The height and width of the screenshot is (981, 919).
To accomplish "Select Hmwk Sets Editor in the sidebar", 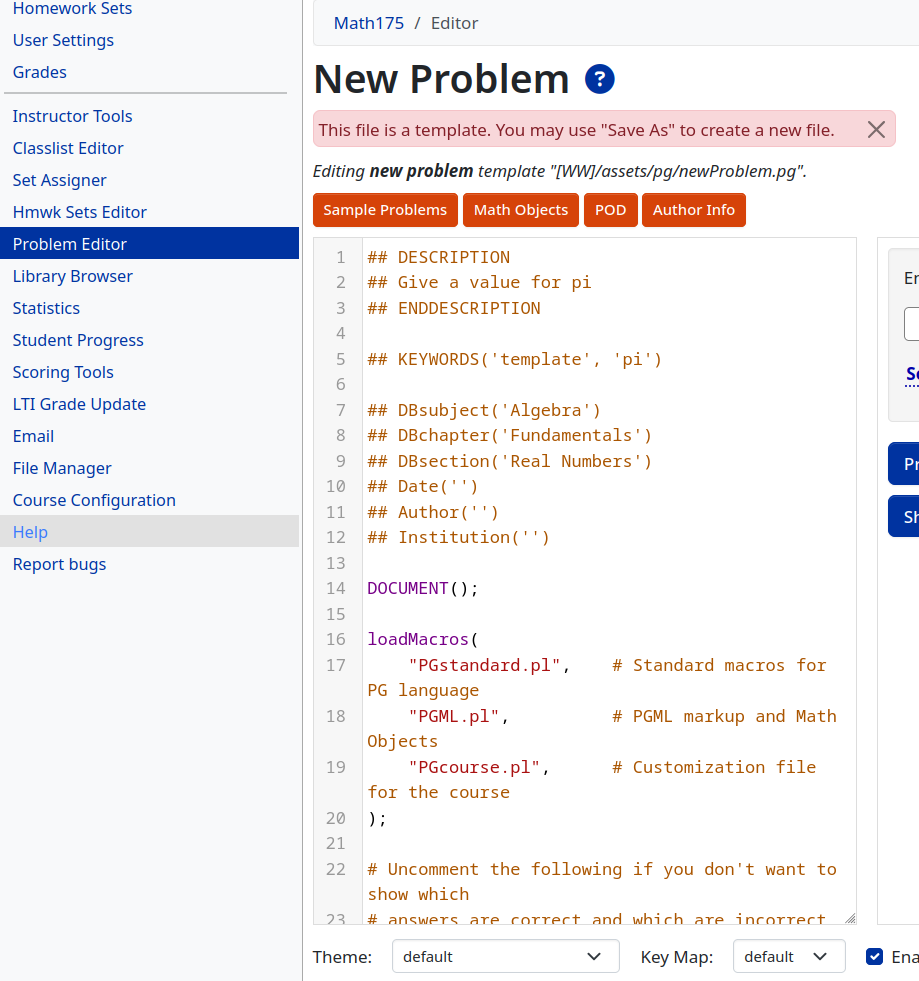I will 78,212.
